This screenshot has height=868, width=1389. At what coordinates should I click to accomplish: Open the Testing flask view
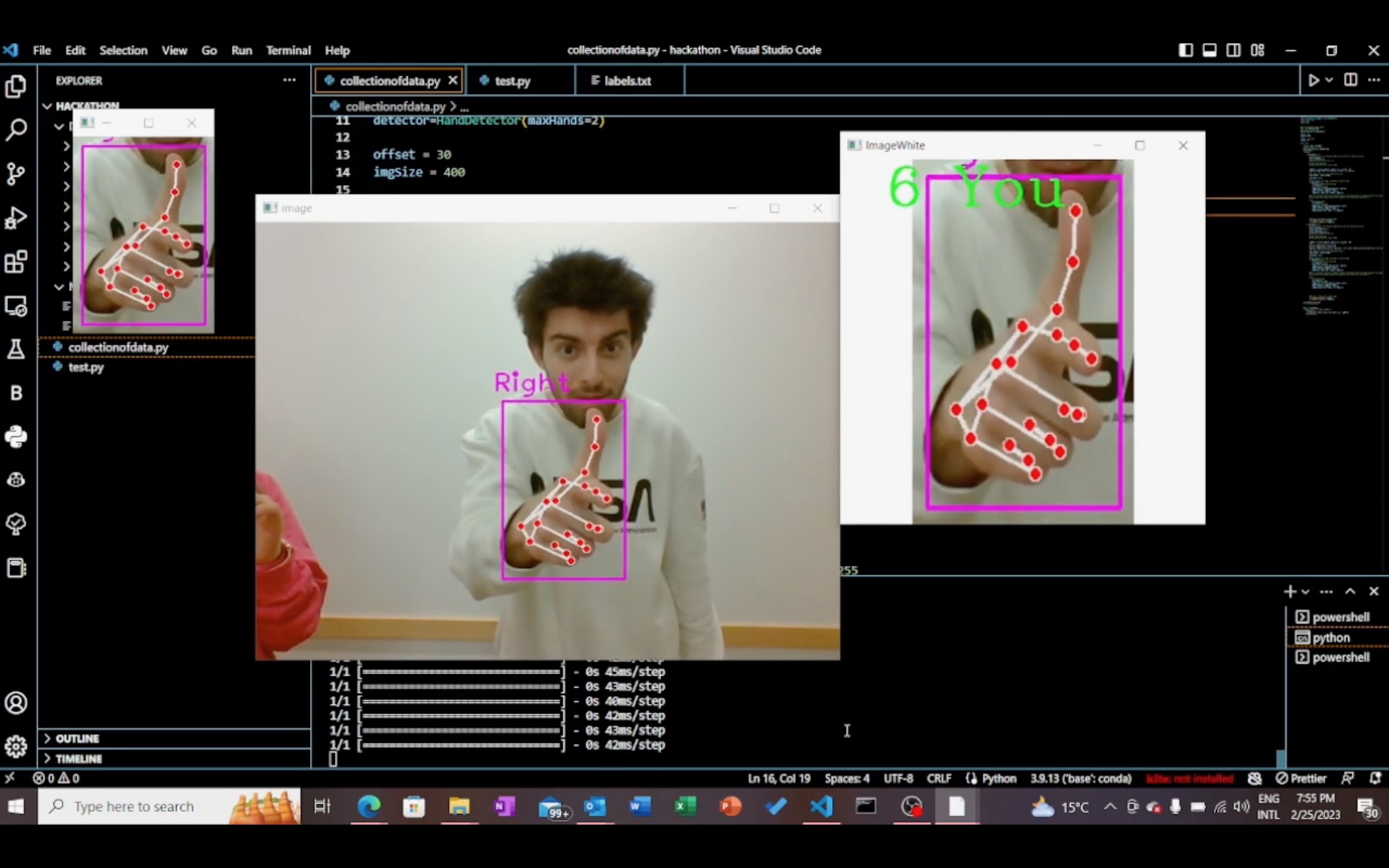pos(16,349)
